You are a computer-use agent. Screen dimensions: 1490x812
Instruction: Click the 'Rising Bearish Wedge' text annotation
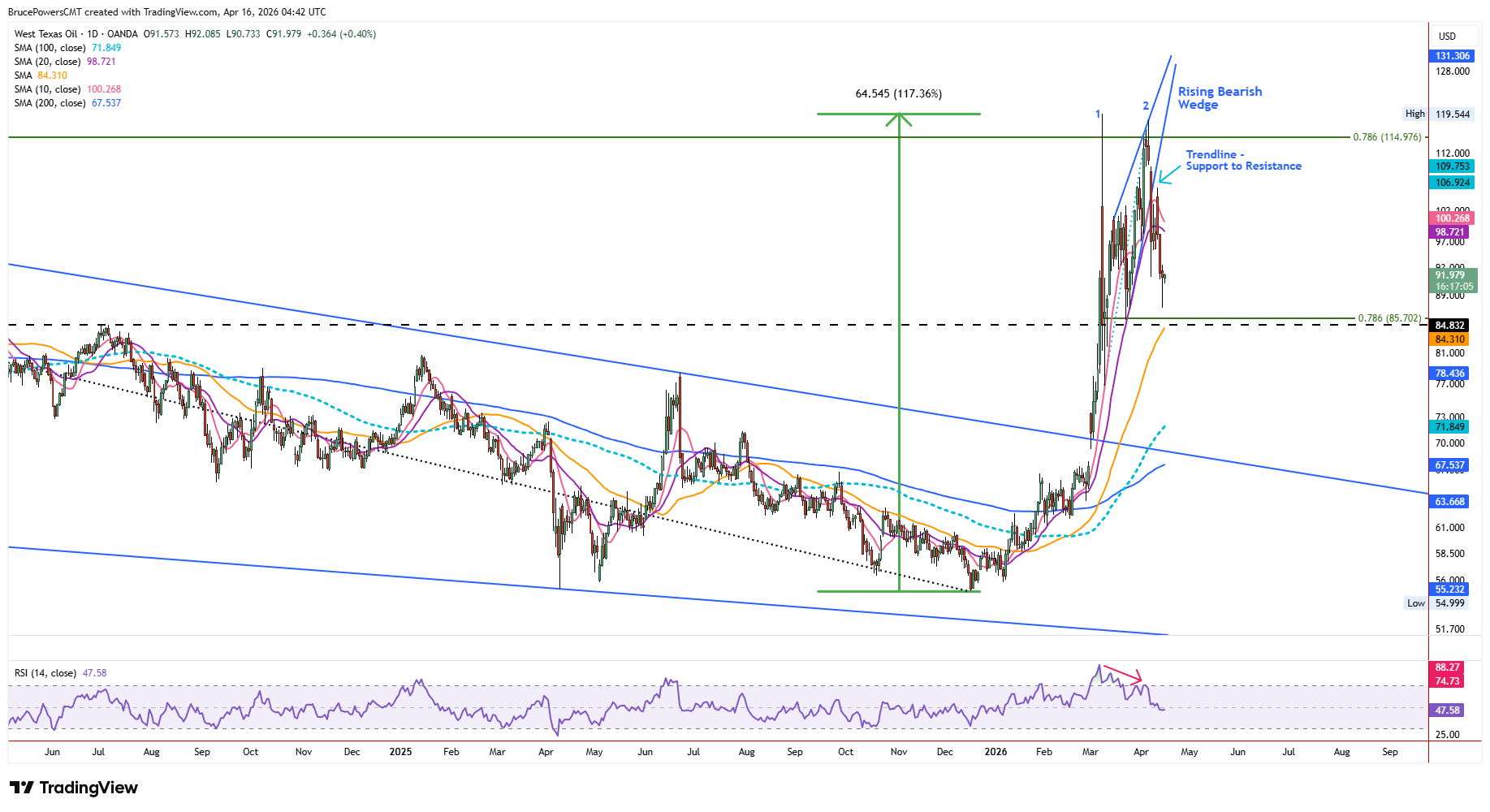1219,97
